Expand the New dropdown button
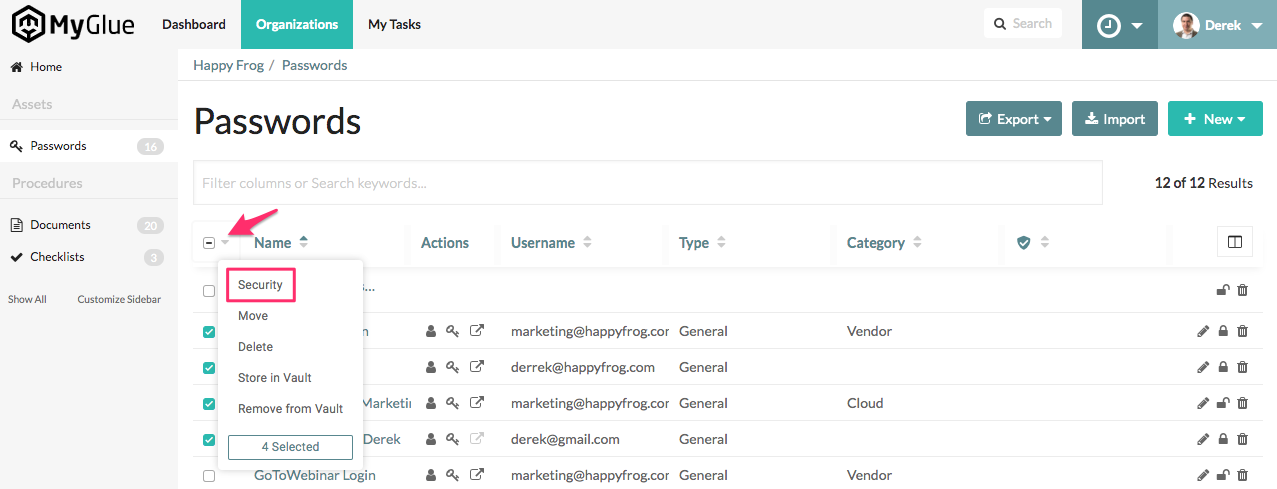 click(1214, 119)
